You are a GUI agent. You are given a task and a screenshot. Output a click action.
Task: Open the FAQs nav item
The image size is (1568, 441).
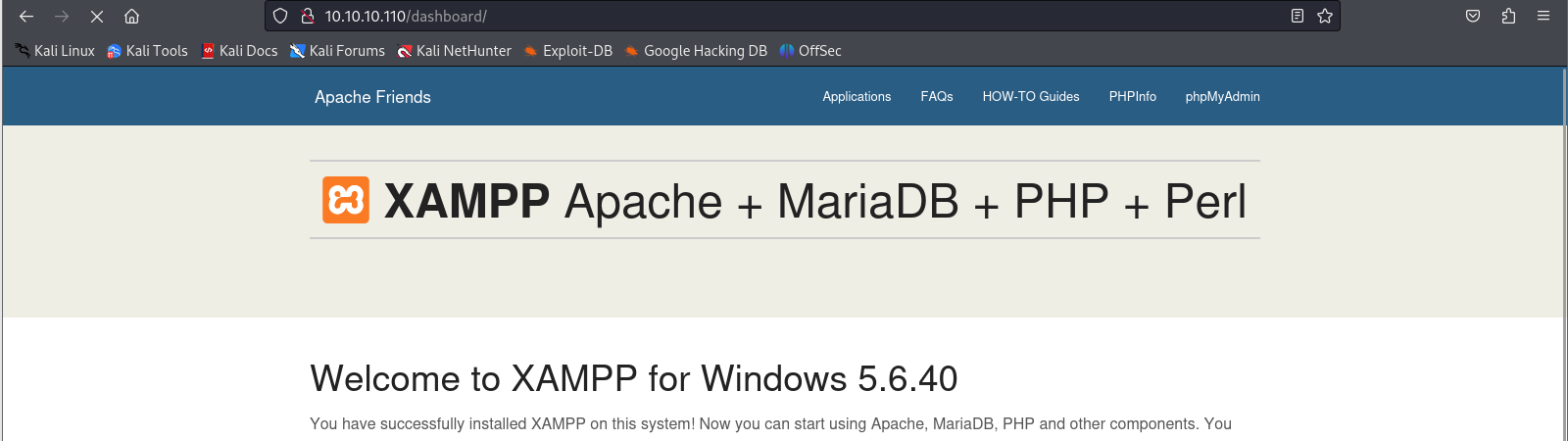point(937,97)
